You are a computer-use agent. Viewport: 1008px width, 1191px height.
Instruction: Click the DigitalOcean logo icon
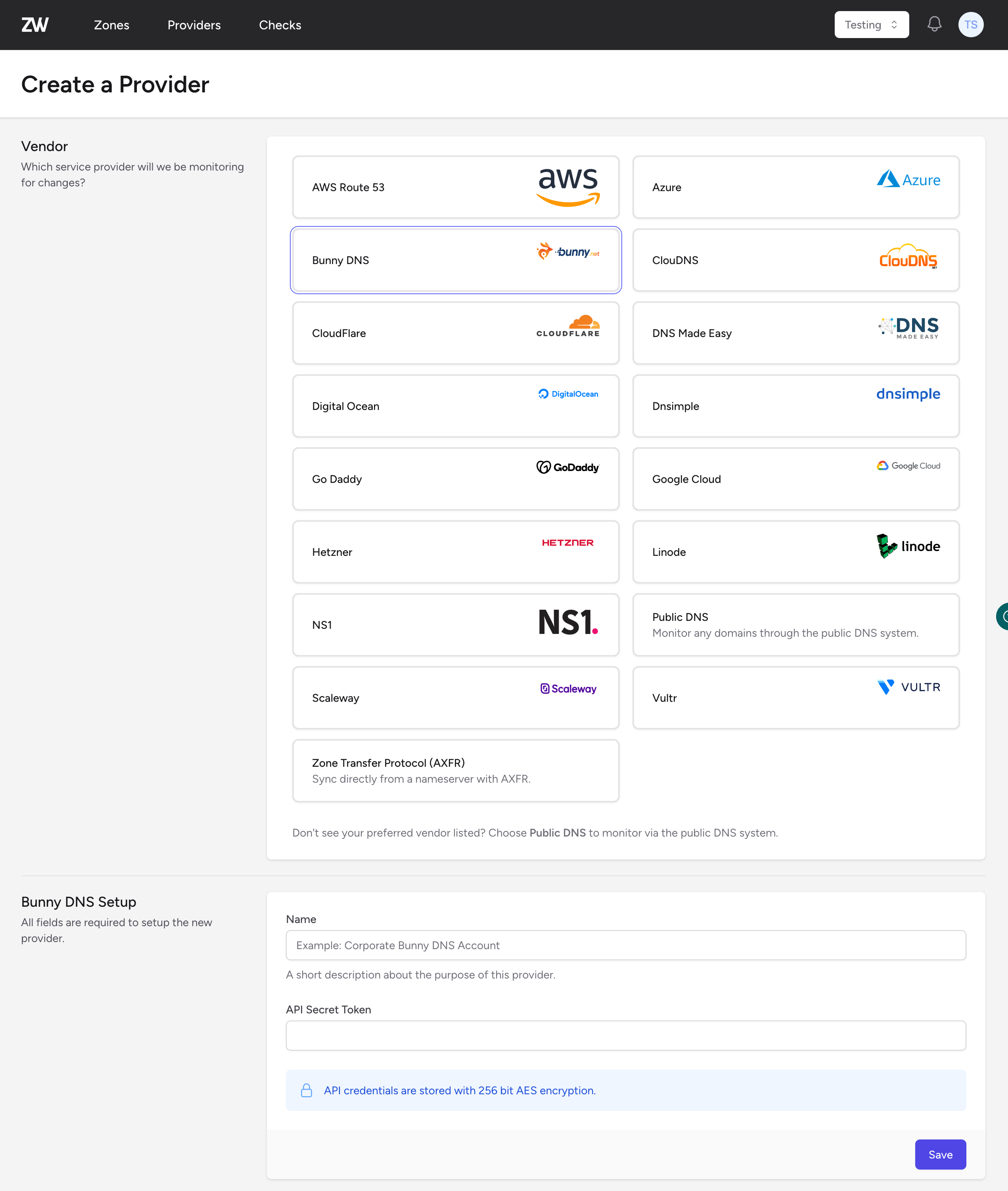click(x=568, y=394)
